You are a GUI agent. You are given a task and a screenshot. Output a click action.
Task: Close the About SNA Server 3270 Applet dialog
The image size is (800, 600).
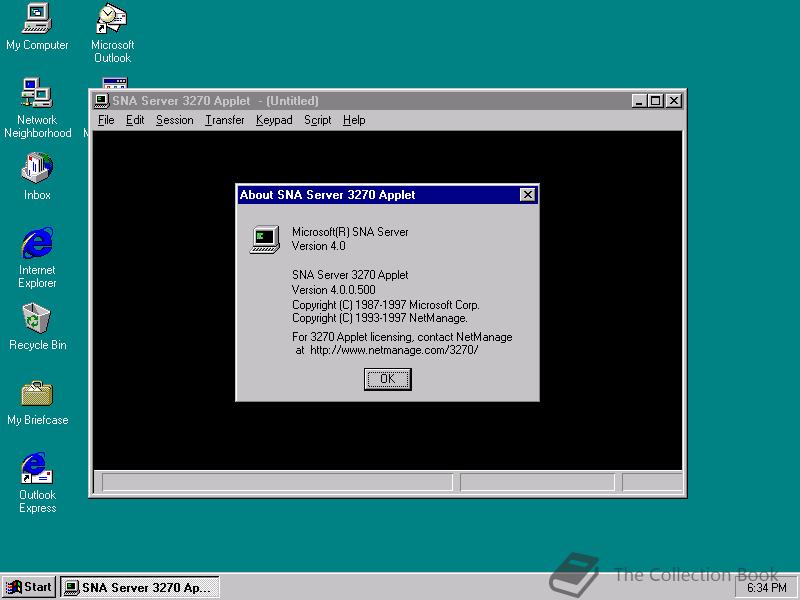tap(528, 194)
